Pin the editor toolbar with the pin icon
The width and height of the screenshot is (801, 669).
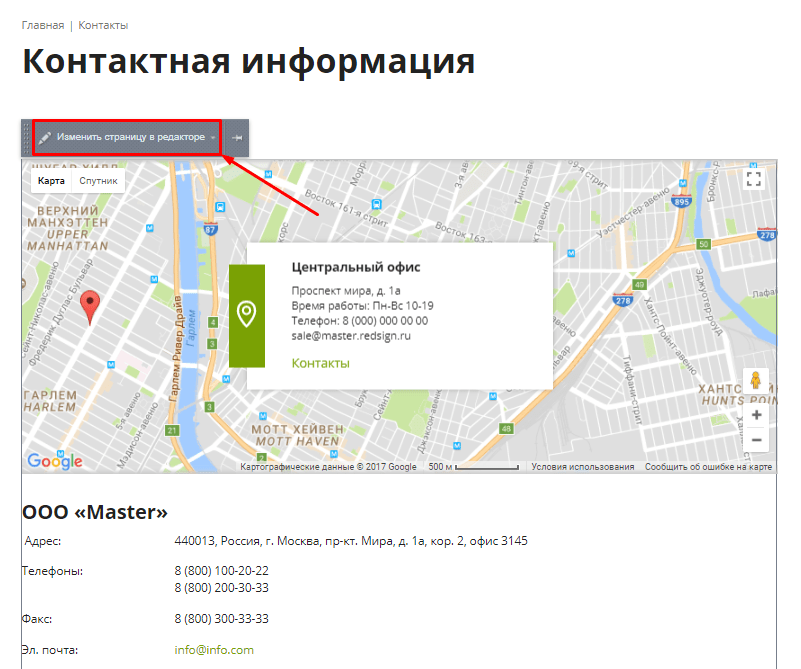[237, 138]
